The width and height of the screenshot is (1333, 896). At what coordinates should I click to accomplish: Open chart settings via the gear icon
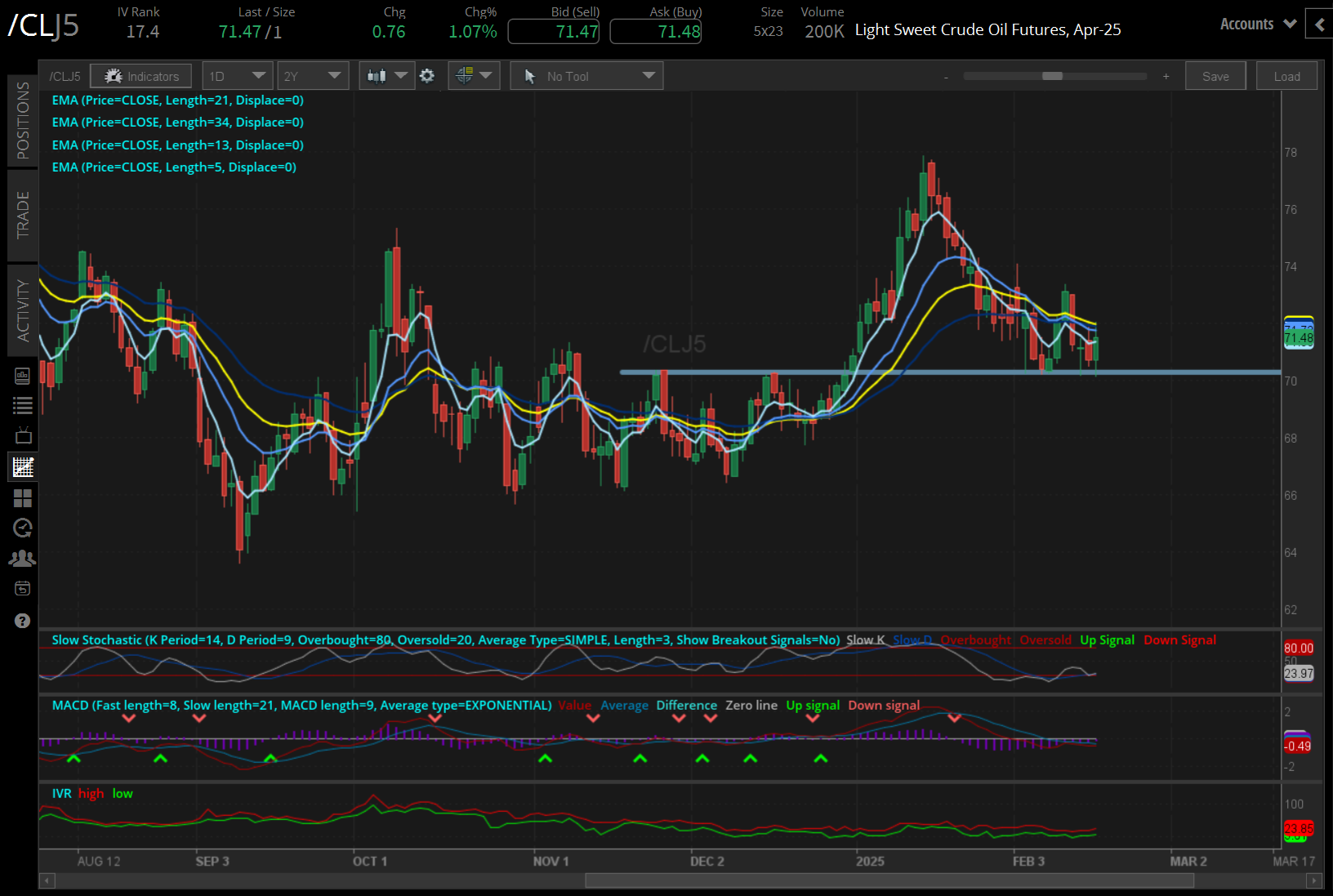pyautogui.click(x=427, y=75)
